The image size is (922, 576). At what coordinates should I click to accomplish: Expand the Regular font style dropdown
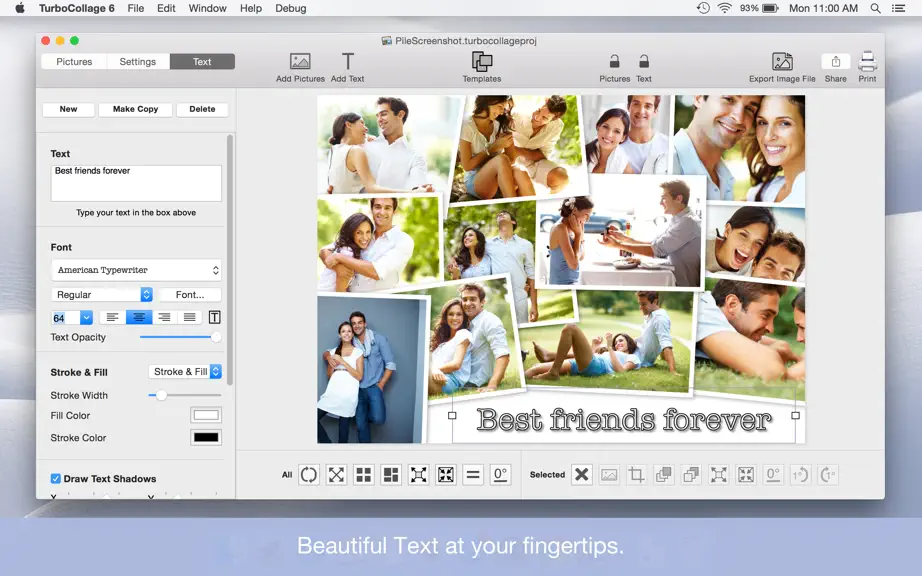point(102,294)
